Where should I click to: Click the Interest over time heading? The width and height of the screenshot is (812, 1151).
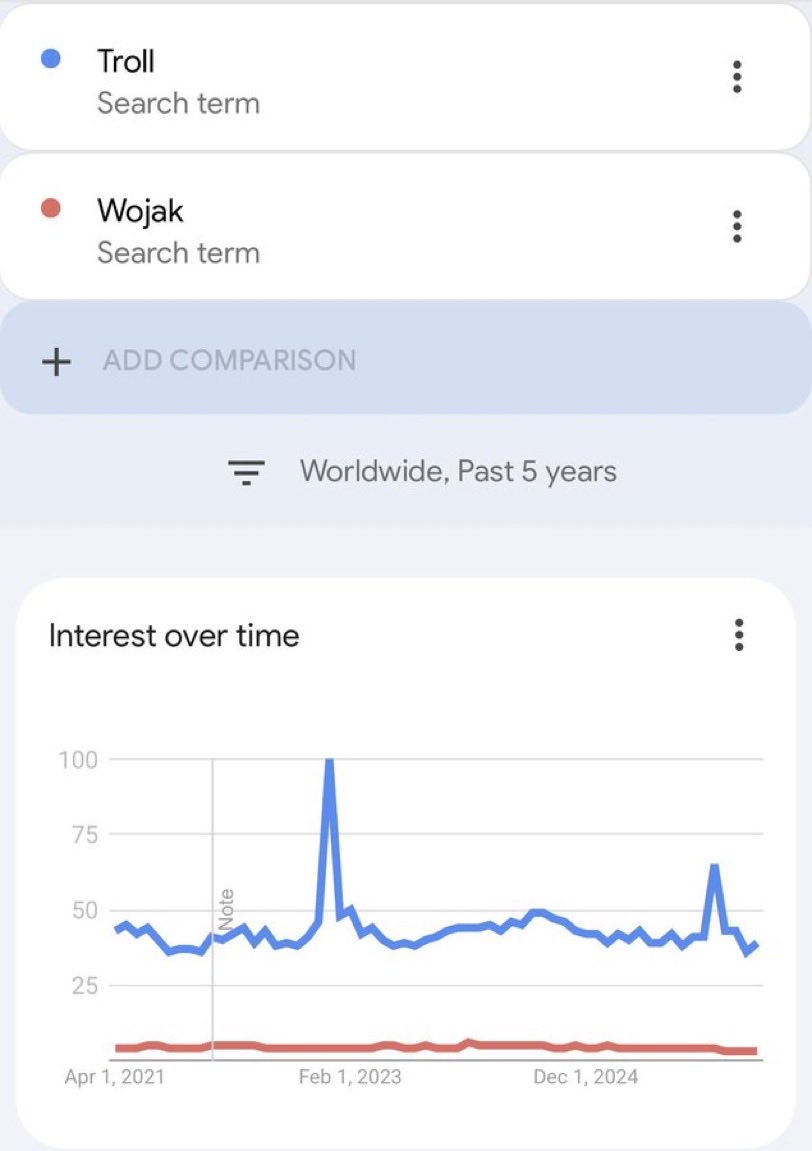point(174,636)
